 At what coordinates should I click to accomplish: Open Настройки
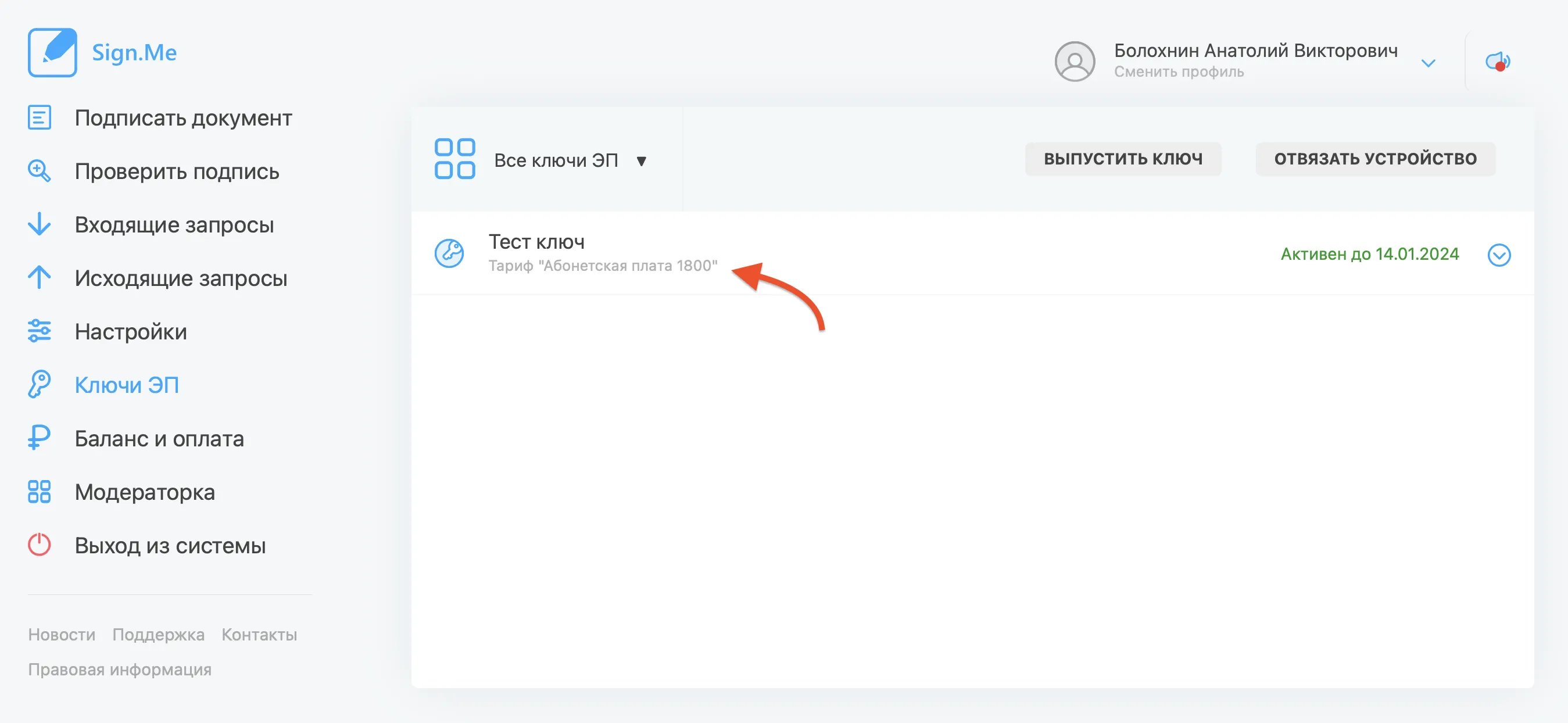pos(131,332)
